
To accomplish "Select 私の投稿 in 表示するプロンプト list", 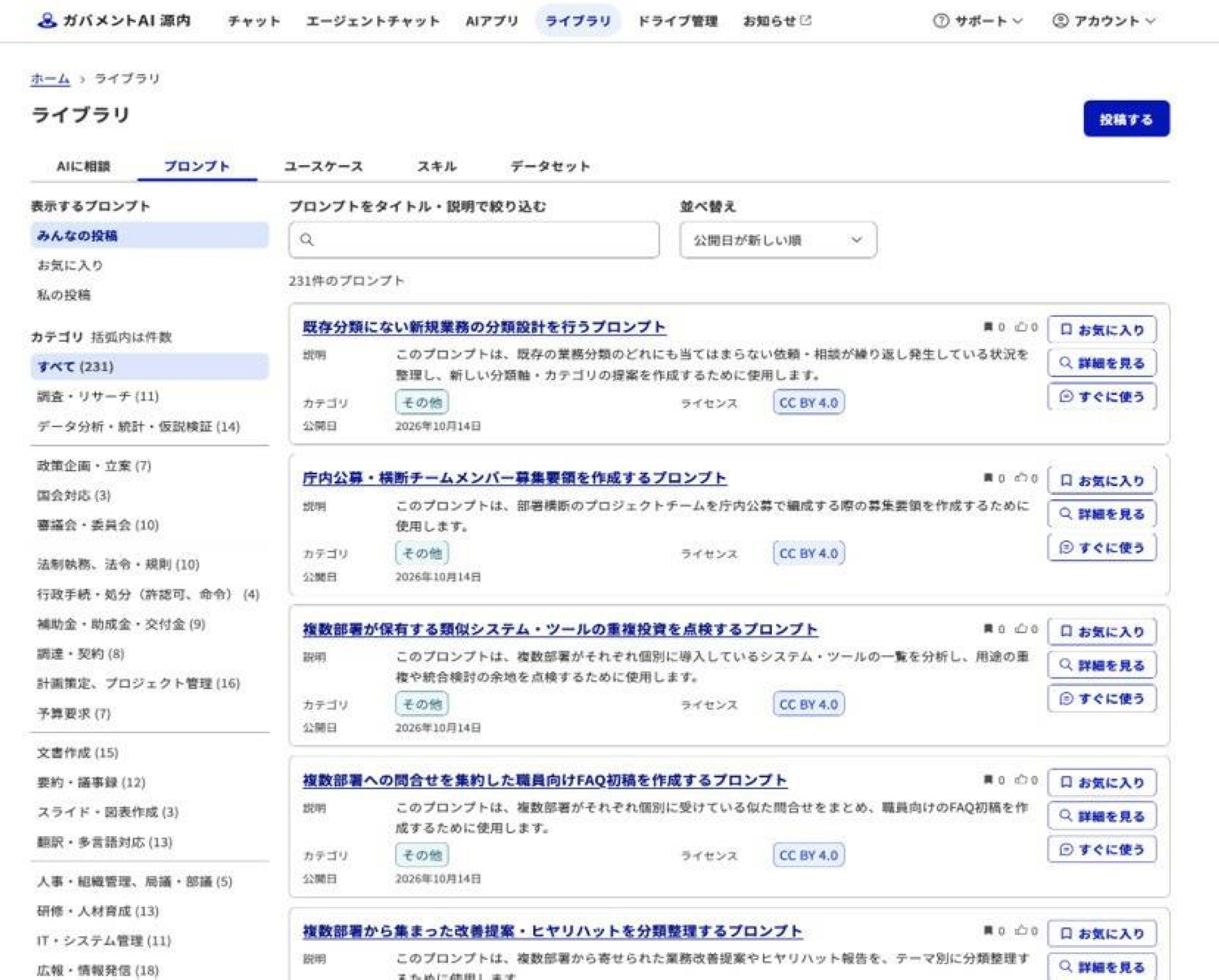I will 63,295.
